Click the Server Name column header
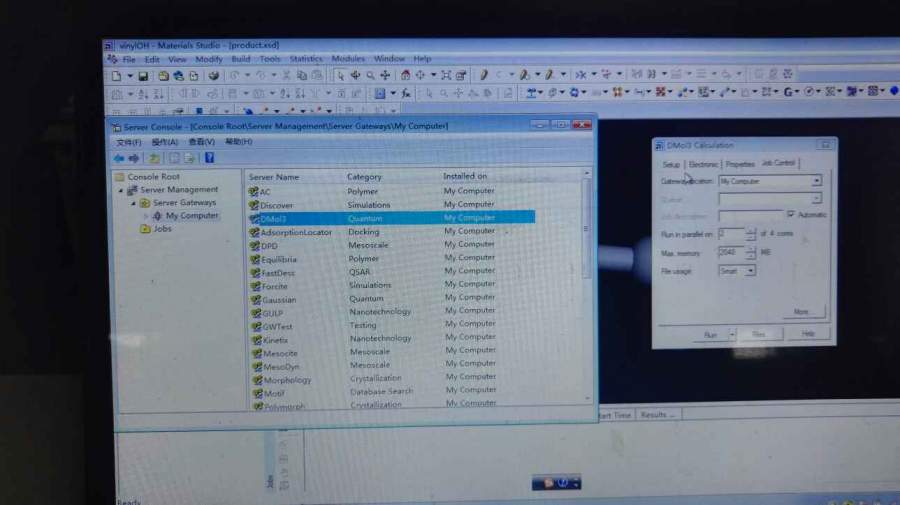Image resolution: width=900 pixels, height=505 pixels. pos(274,177)
